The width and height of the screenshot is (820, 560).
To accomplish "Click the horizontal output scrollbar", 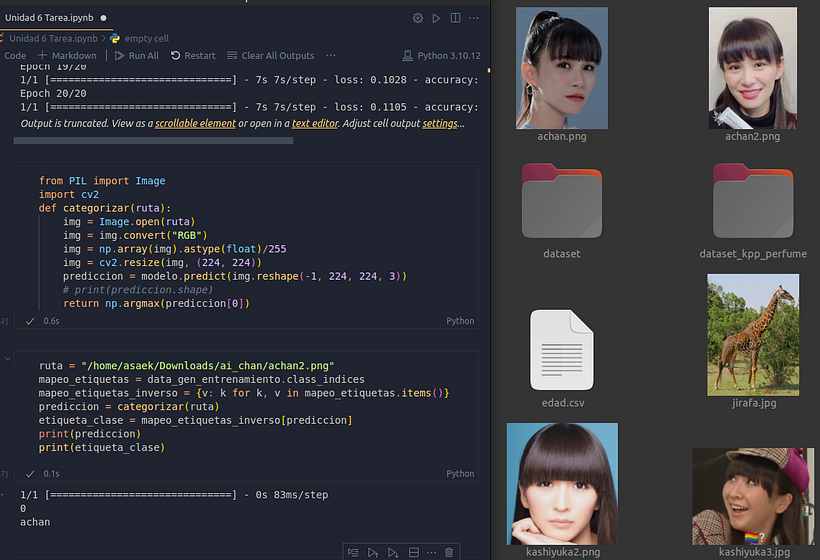I will point(153,141).
